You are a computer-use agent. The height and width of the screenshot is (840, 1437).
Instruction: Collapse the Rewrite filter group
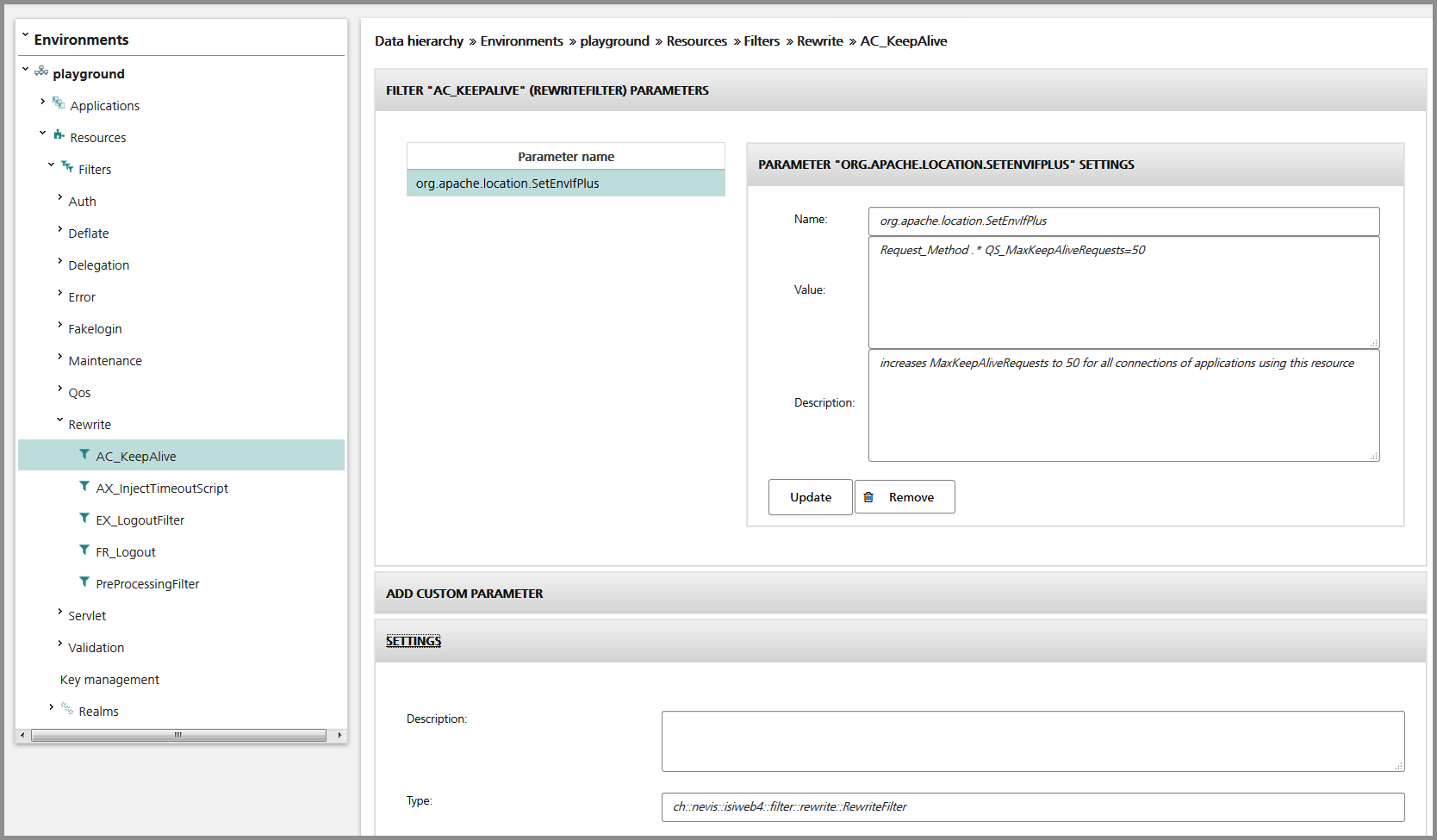59,420
